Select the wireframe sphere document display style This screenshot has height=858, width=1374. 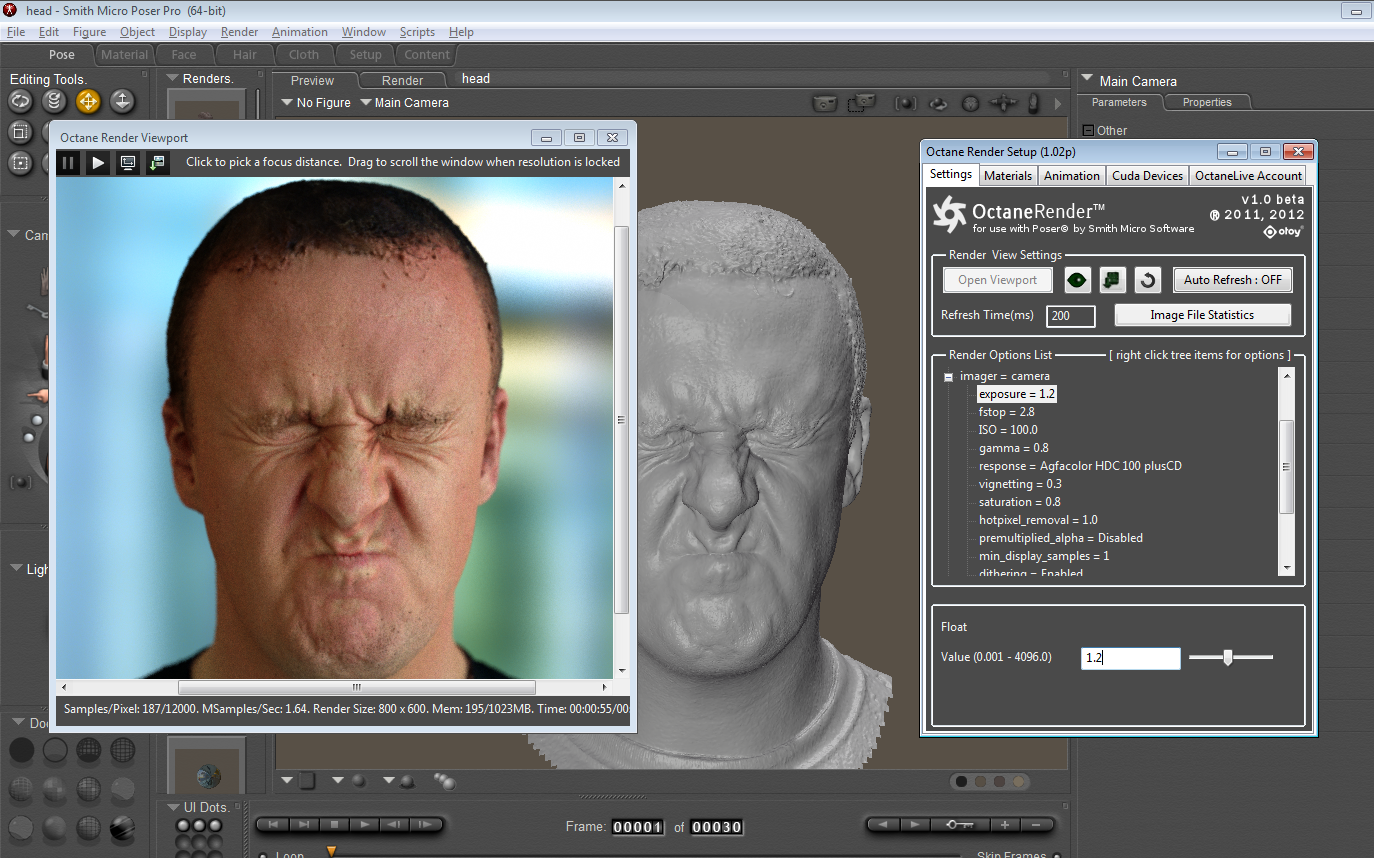[x=88, y=750]
